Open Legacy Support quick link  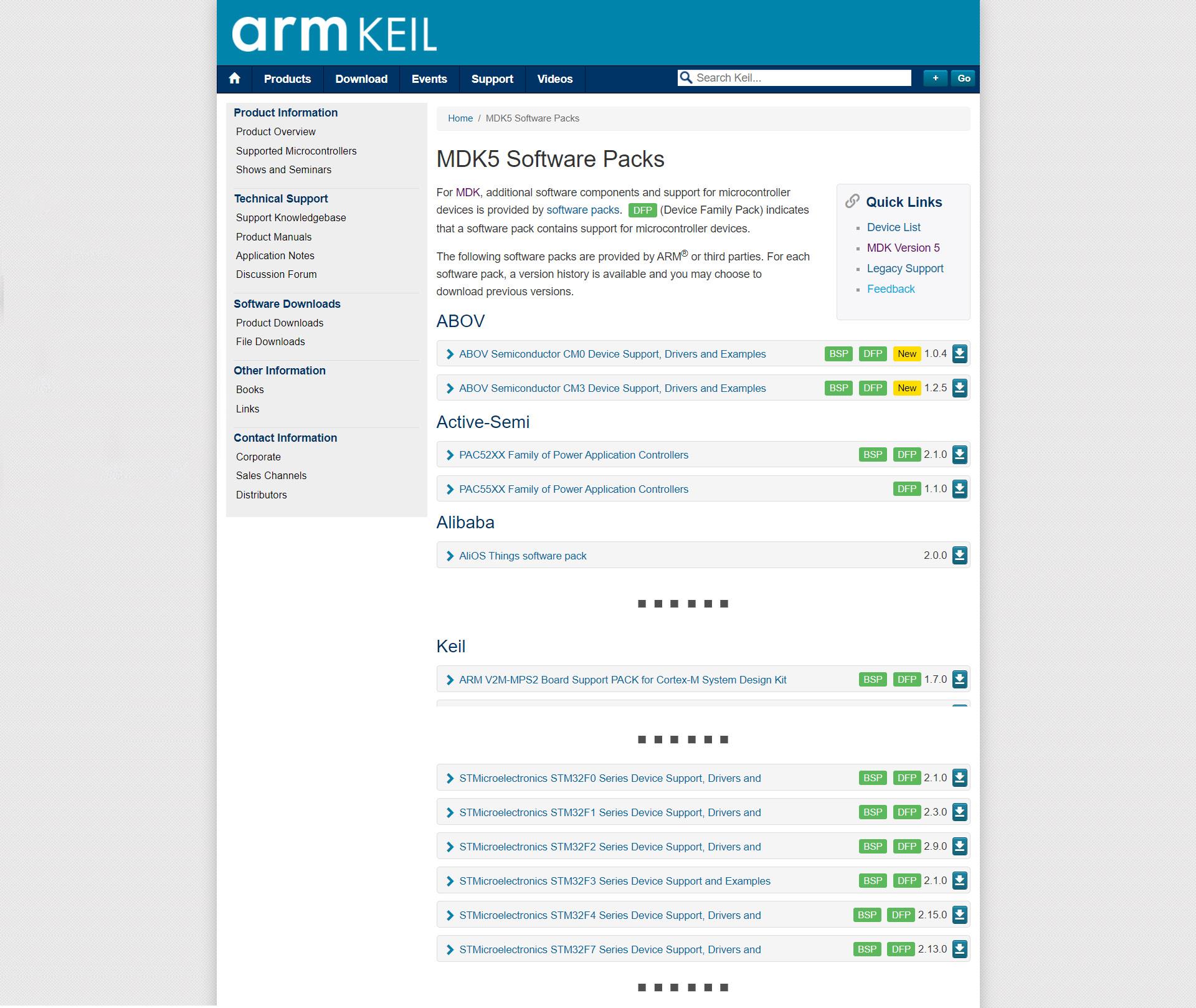pos(905,269)
